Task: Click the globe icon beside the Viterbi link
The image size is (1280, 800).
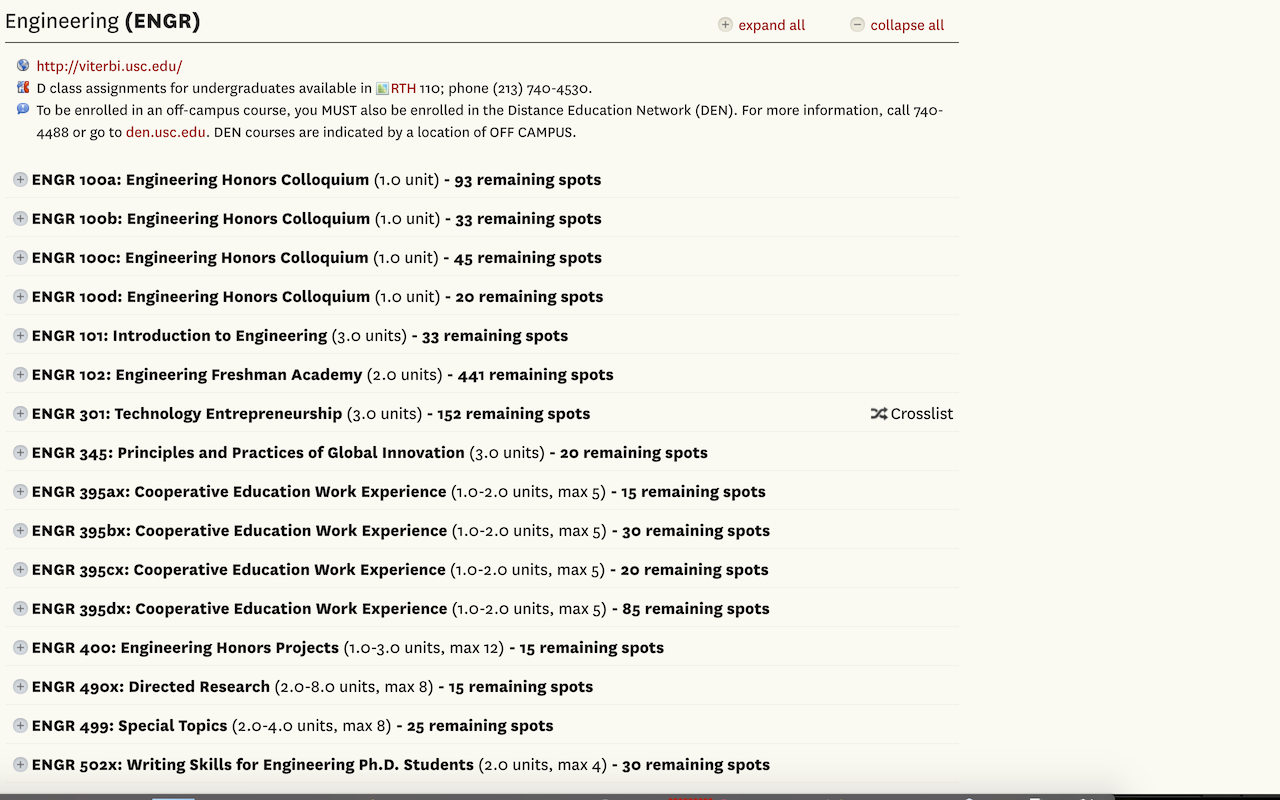Action: coord(23,66)
